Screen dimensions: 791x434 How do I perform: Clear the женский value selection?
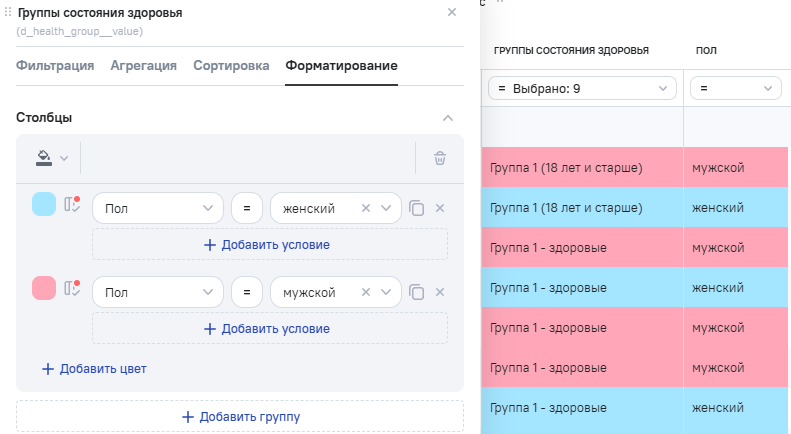click(x=366, y=209)
